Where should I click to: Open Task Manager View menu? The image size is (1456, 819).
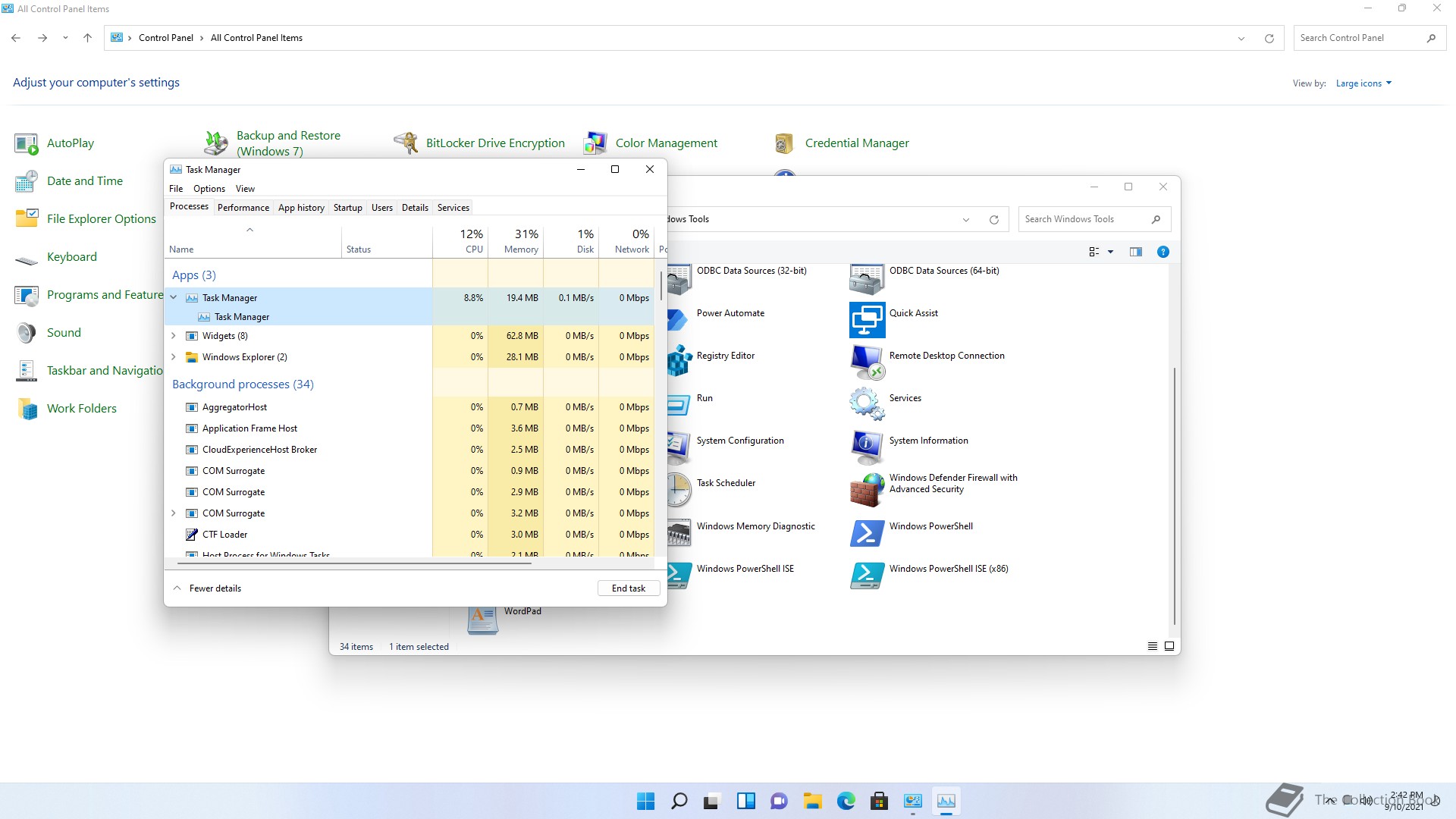[x=245, y=189]
